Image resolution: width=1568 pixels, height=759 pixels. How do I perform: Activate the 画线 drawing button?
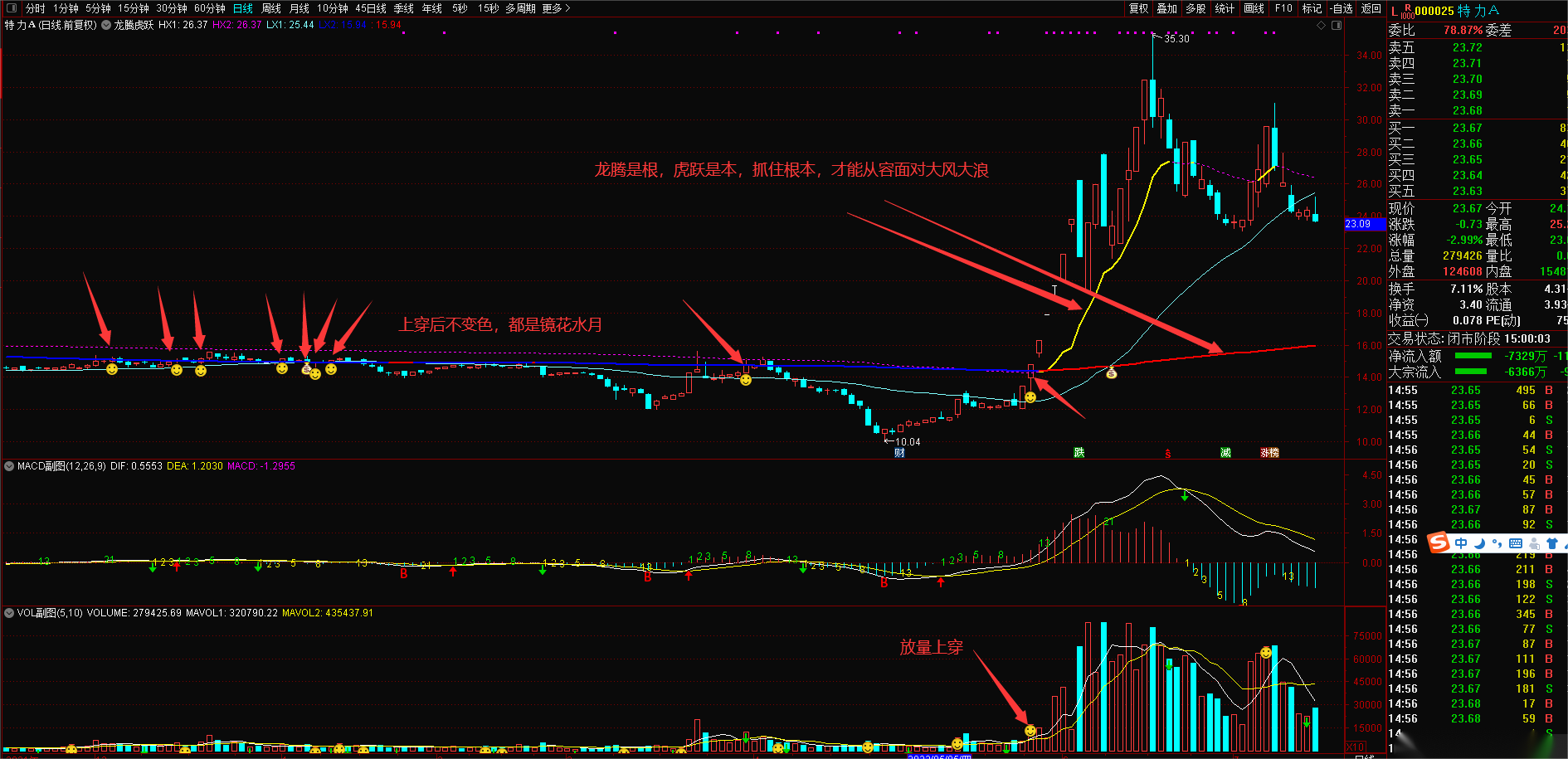pos(1254,8)
